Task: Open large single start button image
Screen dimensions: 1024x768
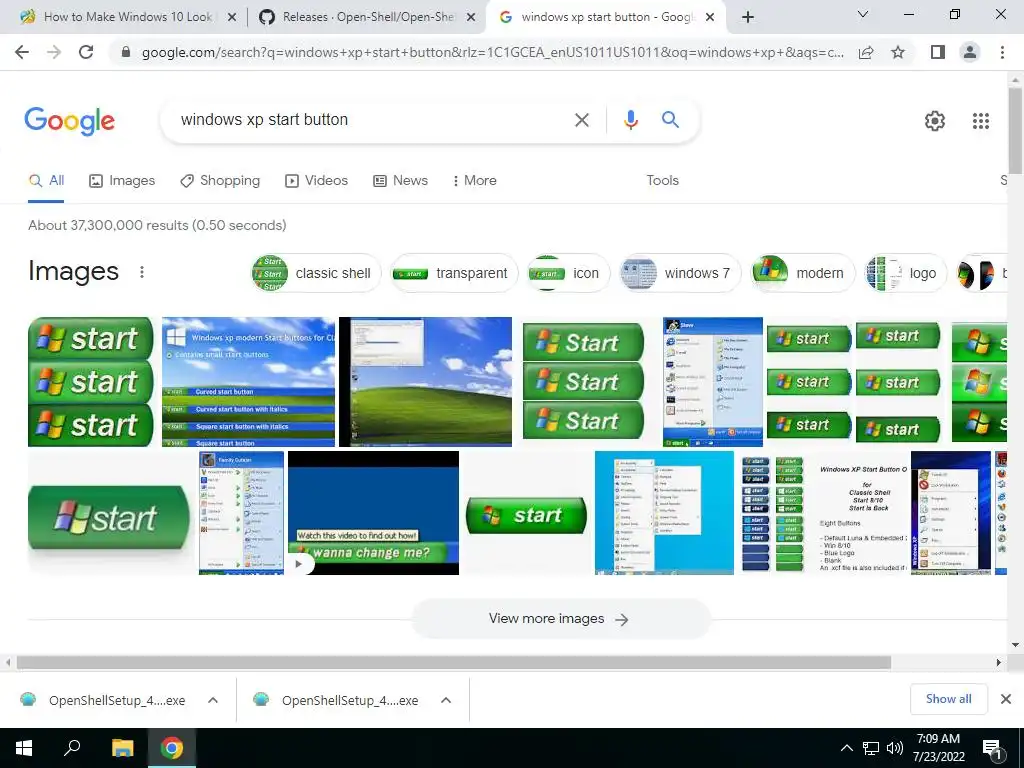Action: 110,515
